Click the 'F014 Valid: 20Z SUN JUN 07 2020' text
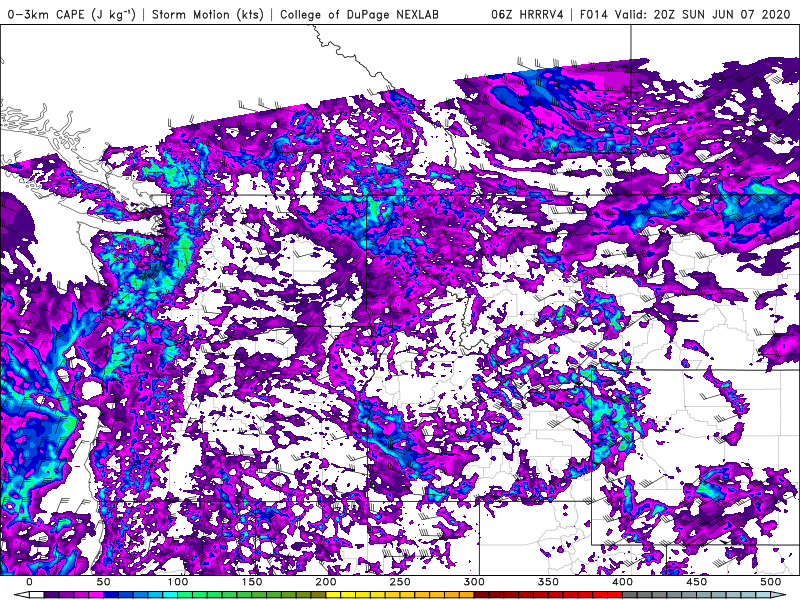 point(685,14)
